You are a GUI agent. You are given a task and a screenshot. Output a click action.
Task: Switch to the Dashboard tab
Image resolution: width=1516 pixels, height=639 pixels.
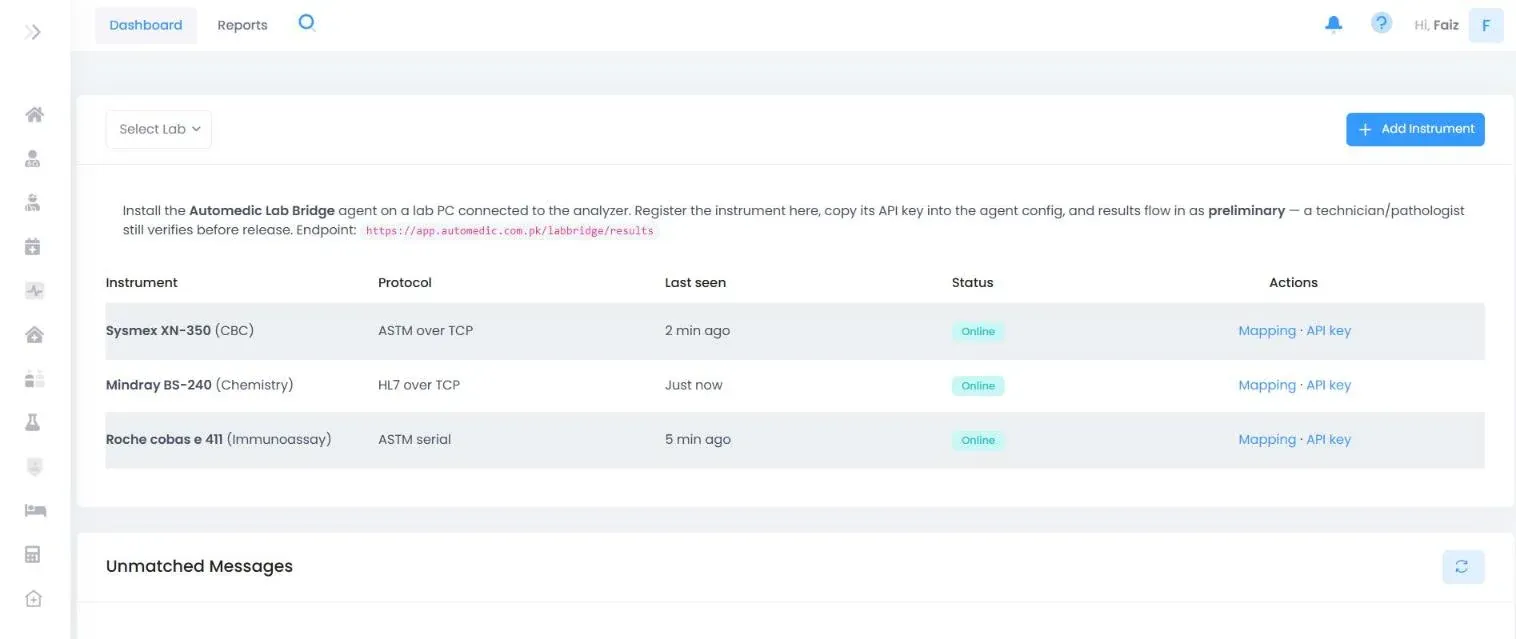click(146, 25)
